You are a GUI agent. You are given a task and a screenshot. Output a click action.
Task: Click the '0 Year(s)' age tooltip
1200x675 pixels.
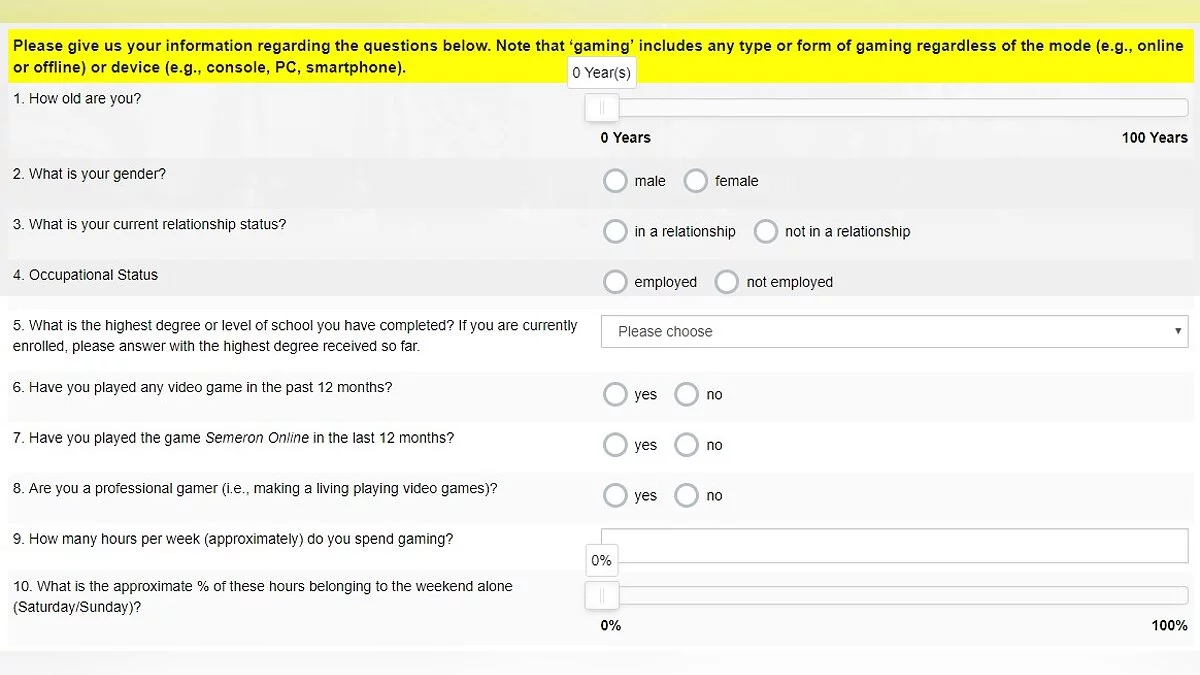[x=601, y=73]
